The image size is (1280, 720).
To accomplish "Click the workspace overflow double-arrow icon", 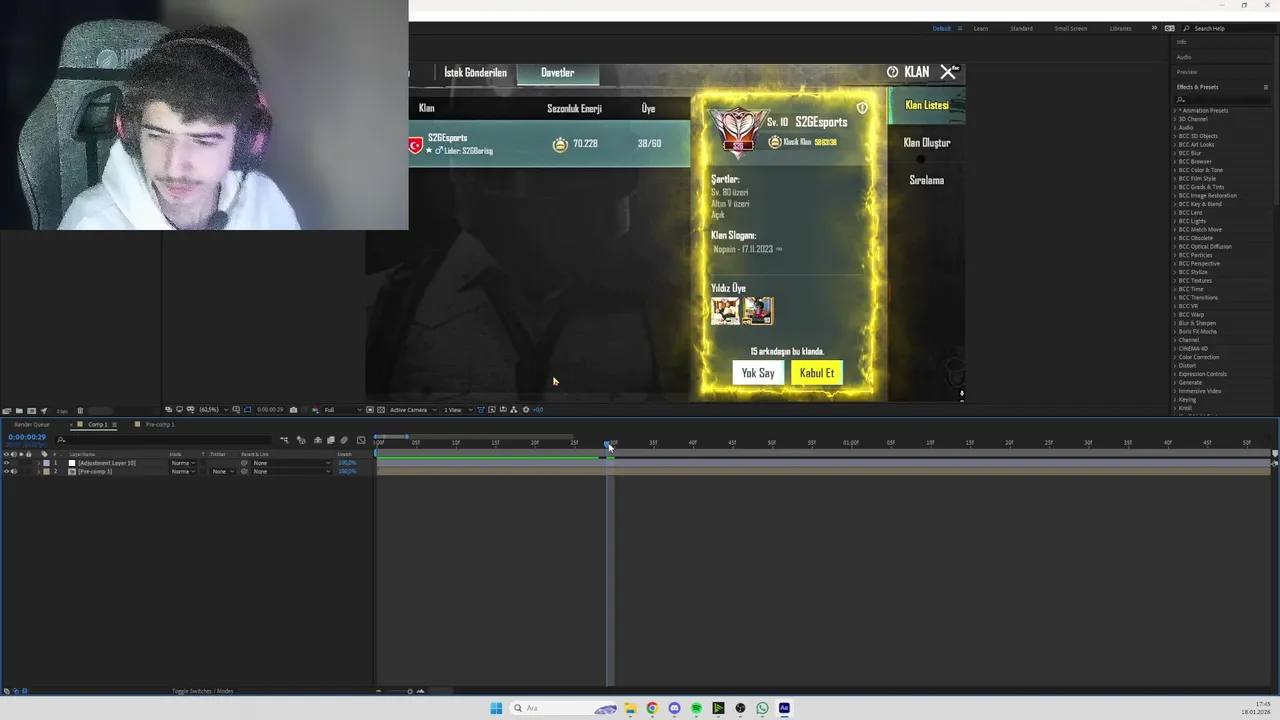I will (1154, 28).
